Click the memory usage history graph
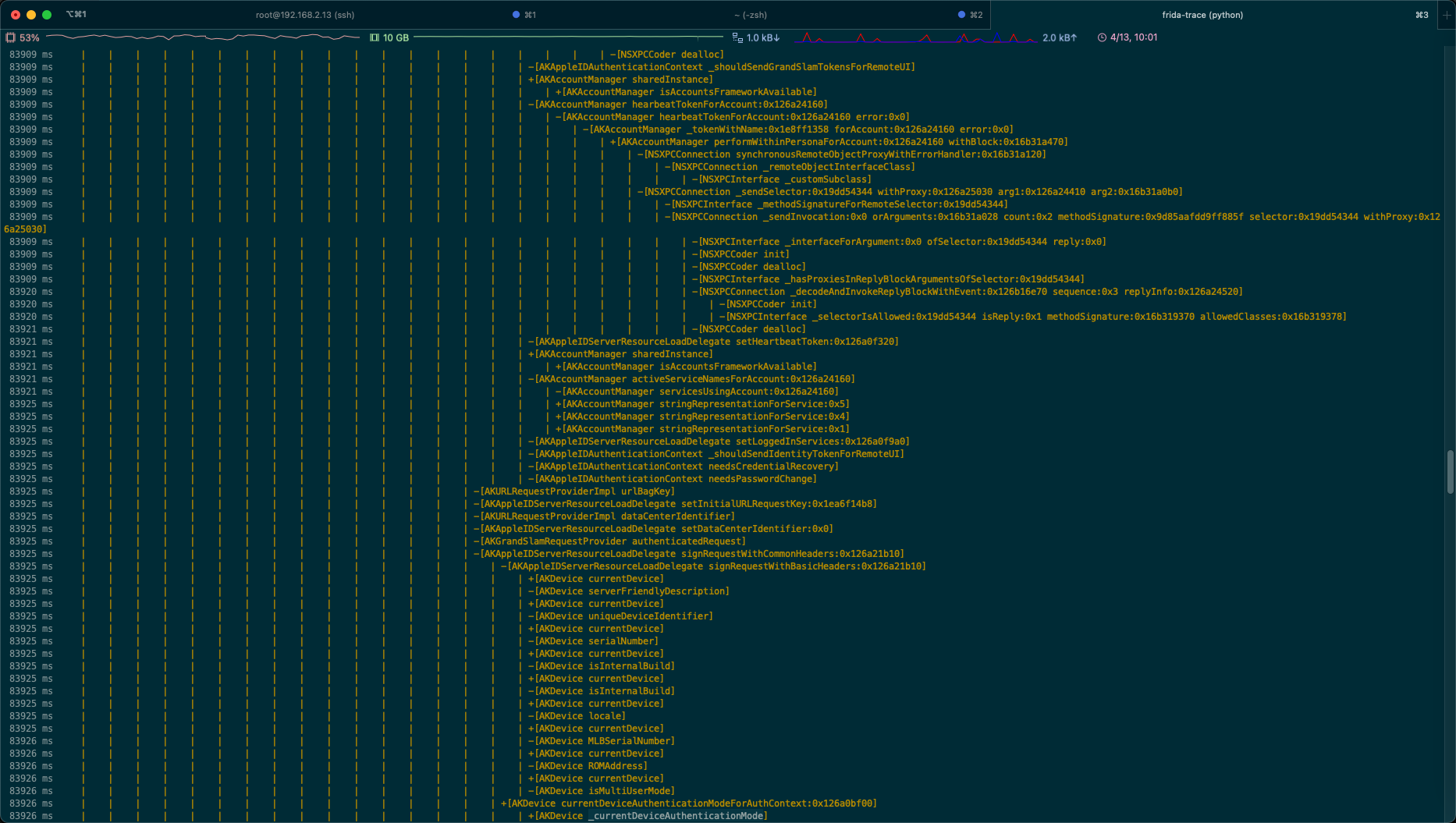The height and width of the screenshot is (823, 1456). 568,37
